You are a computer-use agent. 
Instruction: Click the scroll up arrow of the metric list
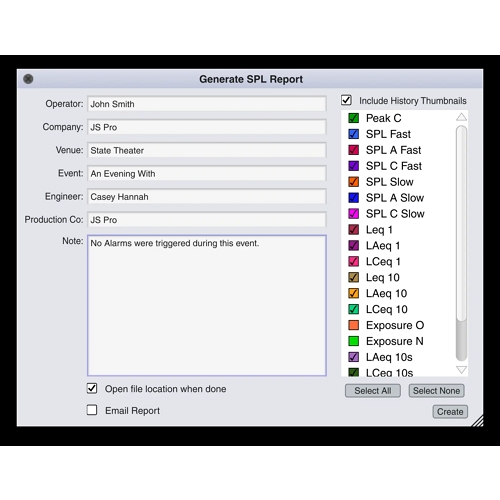[x=462, y=117]
